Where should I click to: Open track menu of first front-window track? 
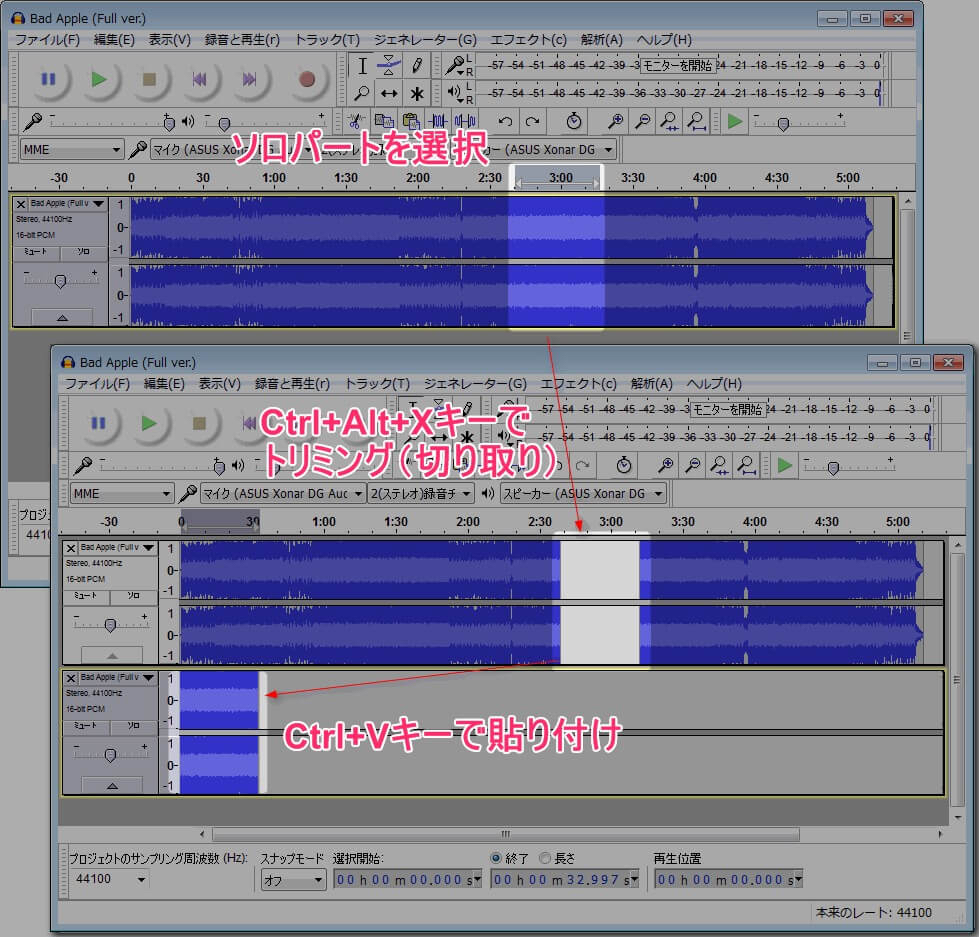point(118,547)
